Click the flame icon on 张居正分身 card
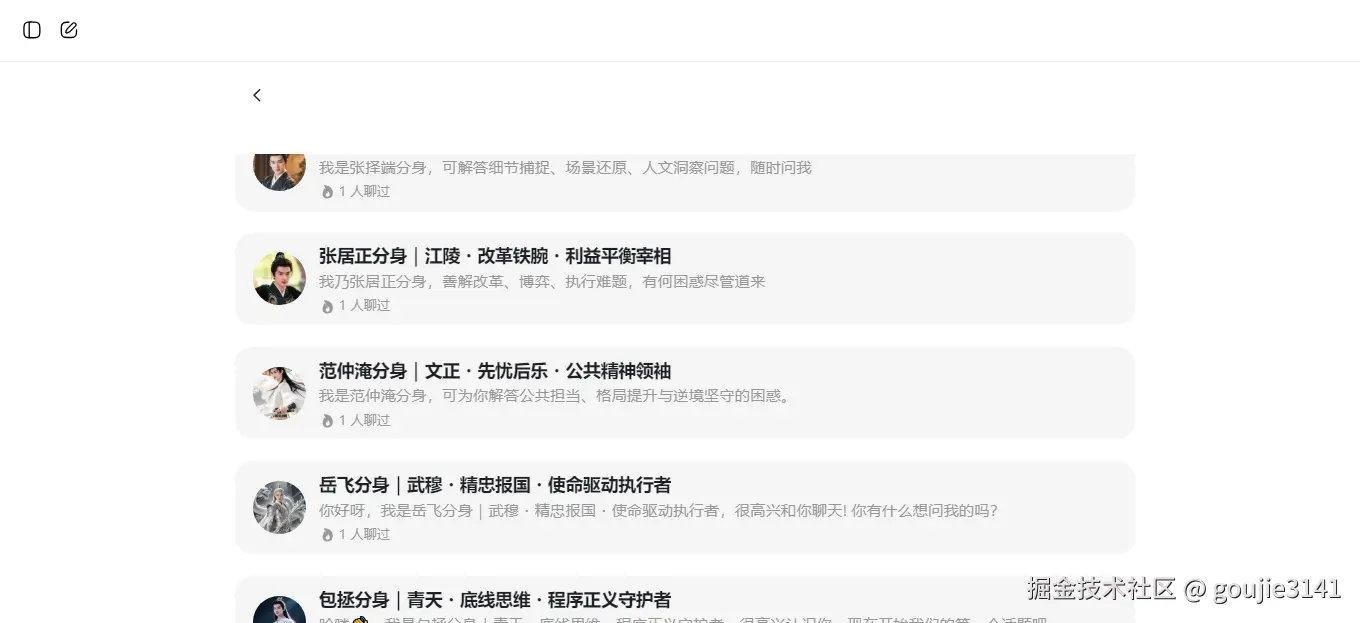Viewport: 1360px width, 623px height. pos(327,305)
